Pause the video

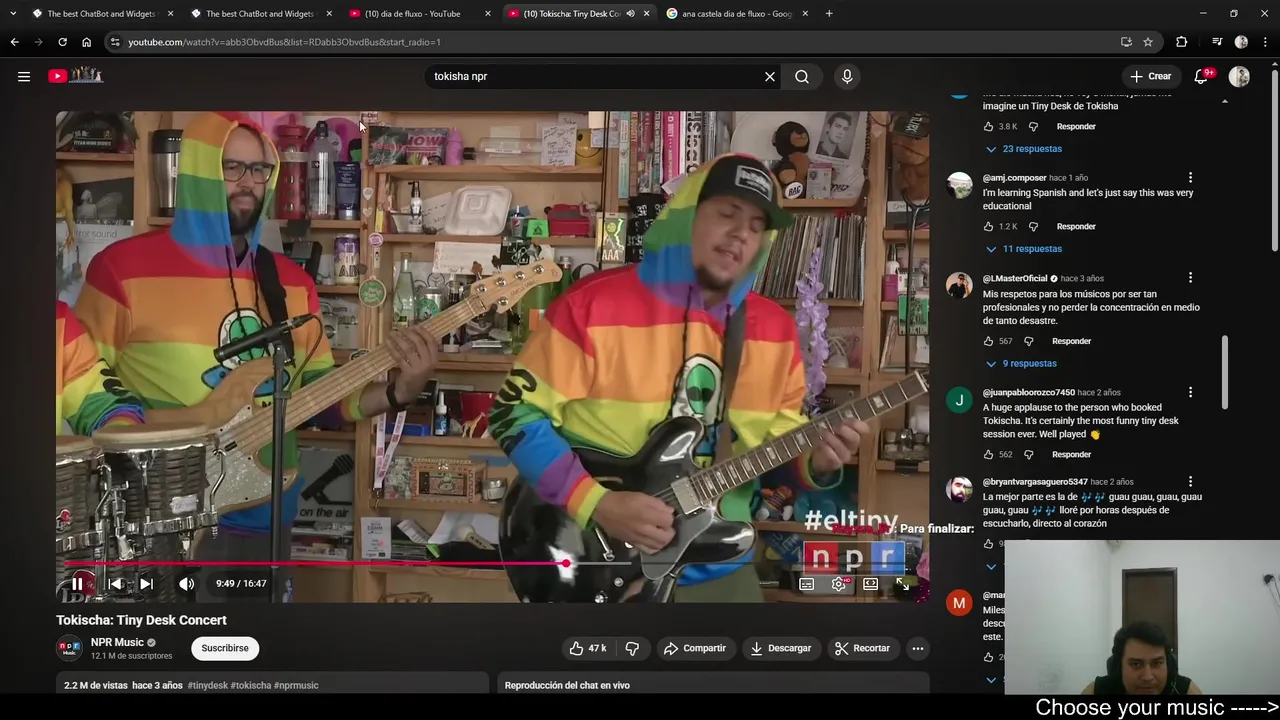pyautogui.click(x=77, y=584)
